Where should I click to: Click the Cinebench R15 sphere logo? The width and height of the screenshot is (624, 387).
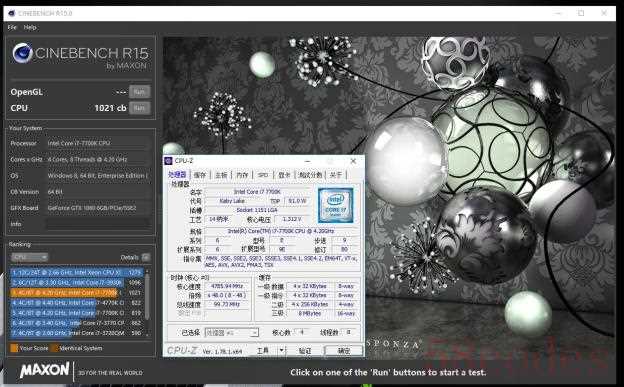(x=23, y=53)
